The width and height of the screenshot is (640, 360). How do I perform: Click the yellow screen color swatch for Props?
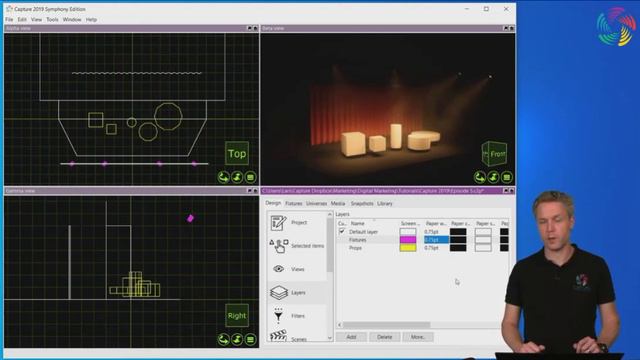[x=408, y=248]
